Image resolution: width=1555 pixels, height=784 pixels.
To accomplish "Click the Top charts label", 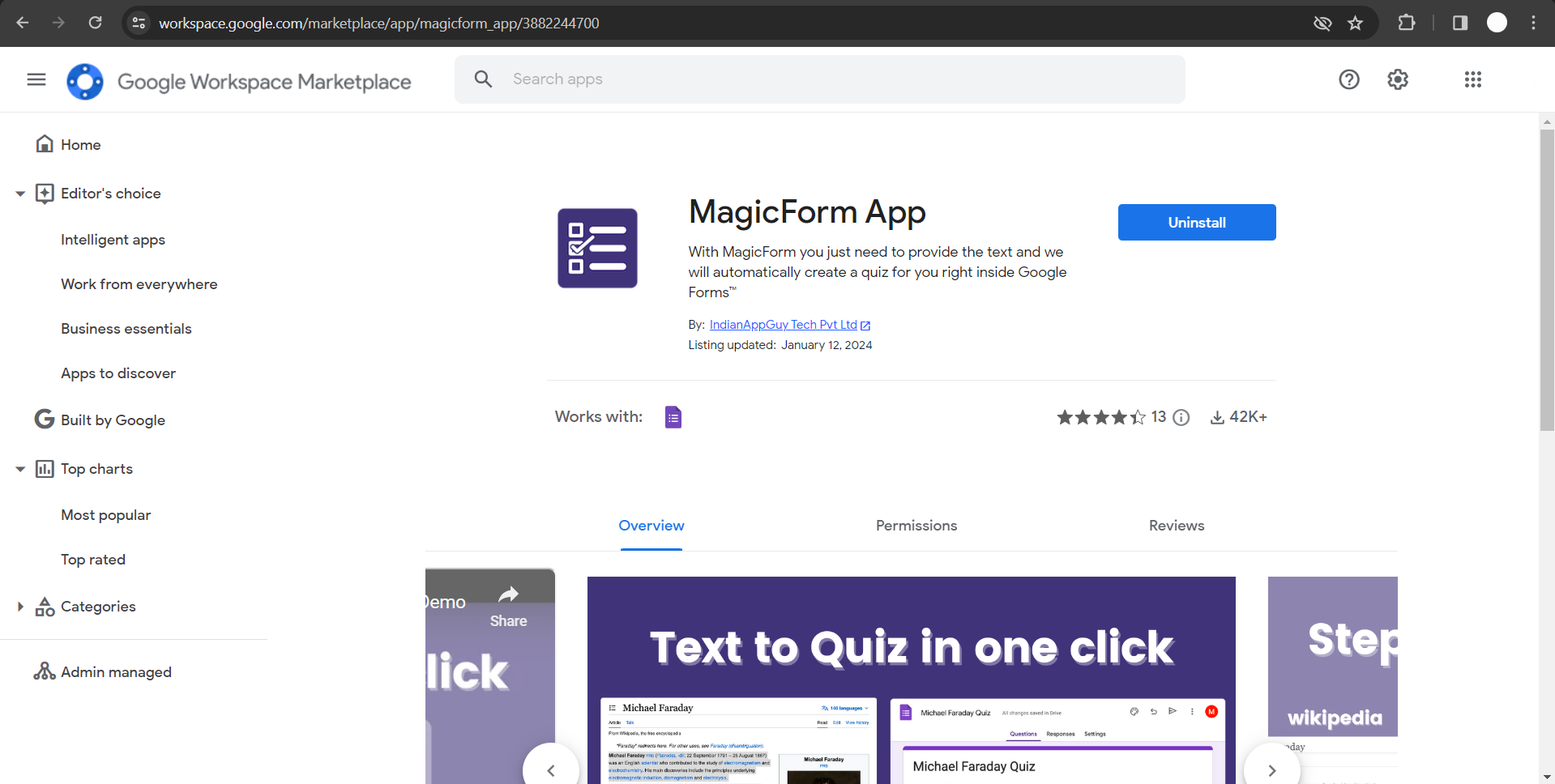I will tap(96, 469).
